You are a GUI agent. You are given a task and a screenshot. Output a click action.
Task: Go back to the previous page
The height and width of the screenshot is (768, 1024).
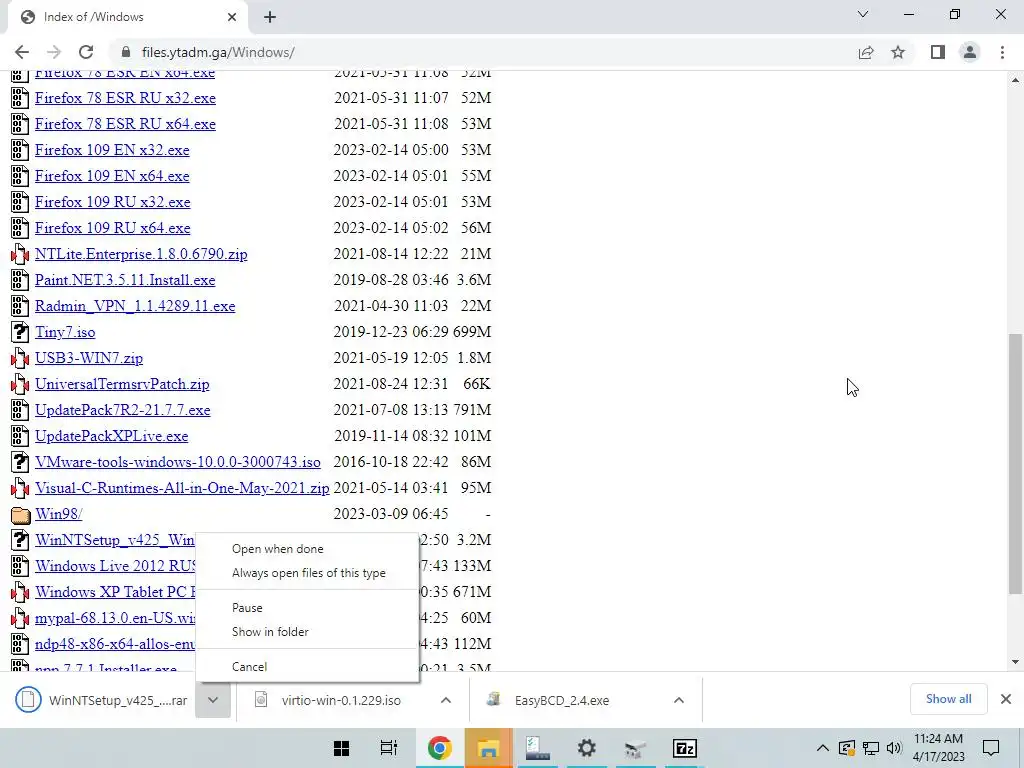coord(22,52)
